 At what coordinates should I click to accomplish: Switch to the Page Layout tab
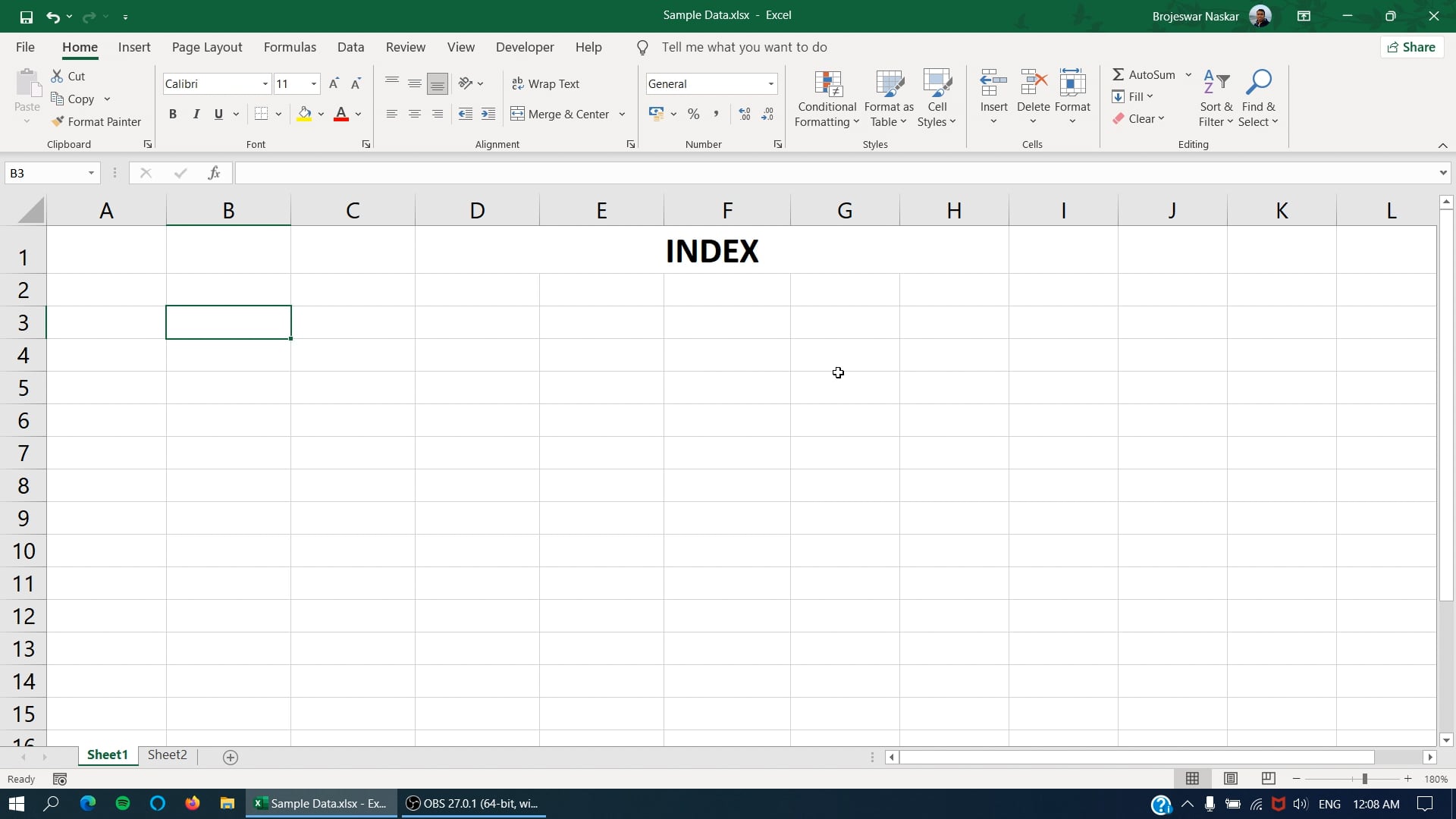pos(207,47)
